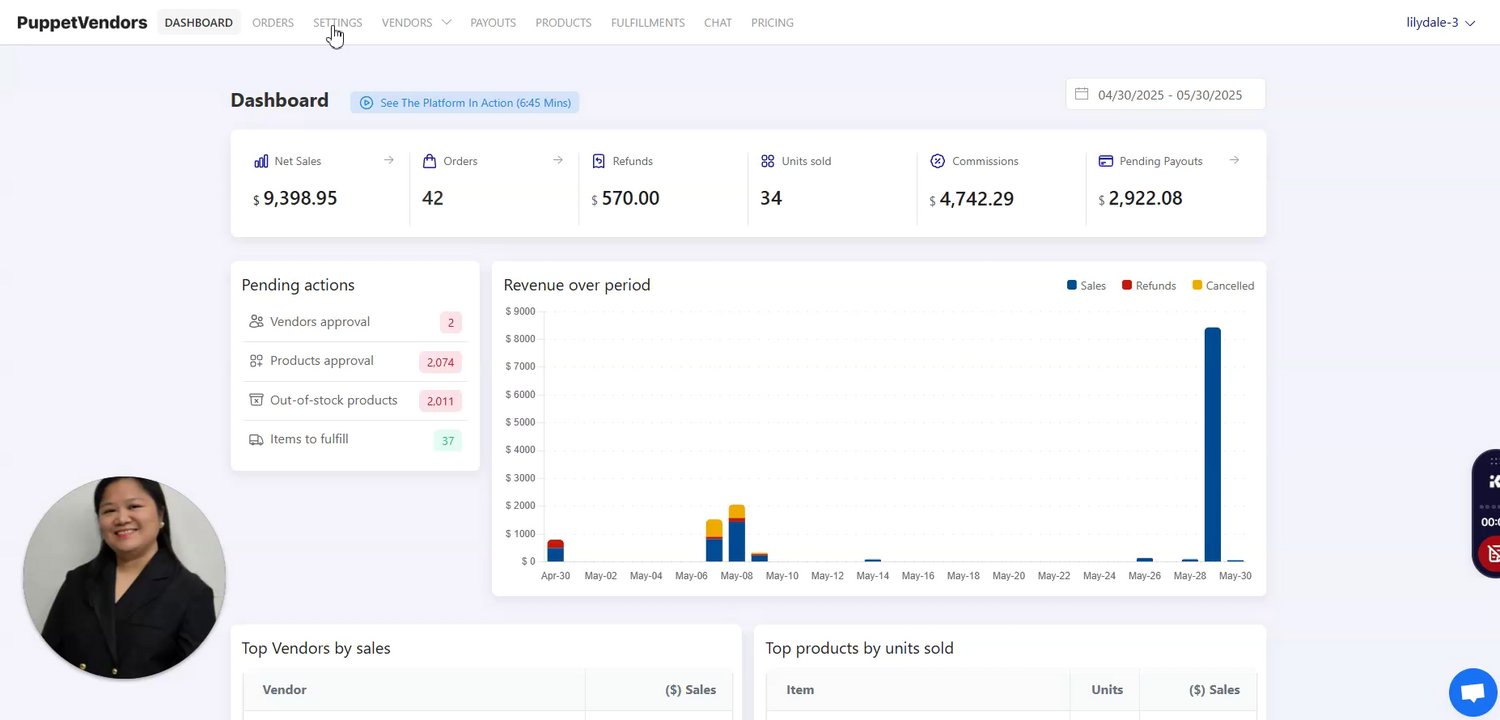Toggle Refunds series in chart legend
Image resolution: width=1500 pixels, height=720 pixels.
click(1148, 286)
